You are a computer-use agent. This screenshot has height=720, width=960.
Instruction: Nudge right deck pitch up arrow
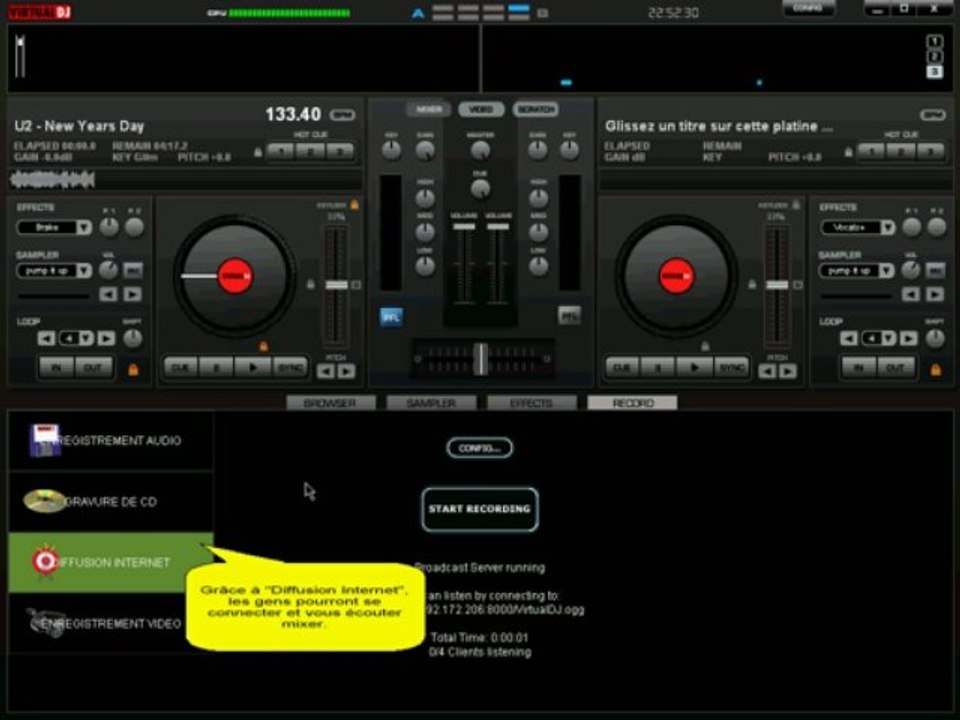coord(788,371)
